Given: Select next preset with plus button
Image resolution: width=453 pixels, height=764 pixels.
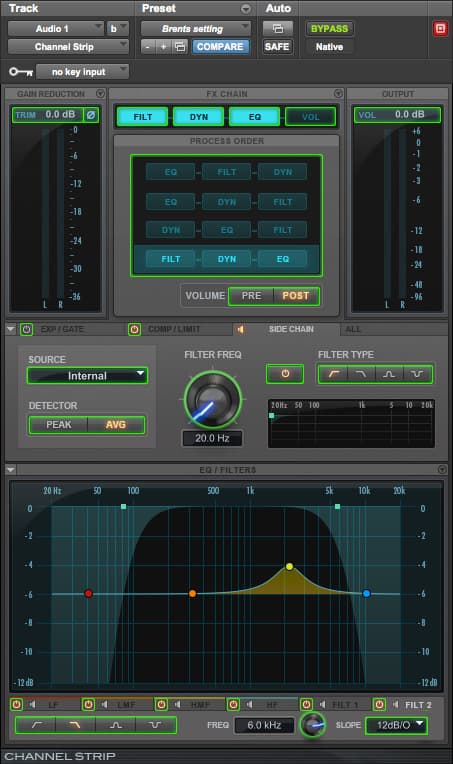Looking at the screenshot, I should [x=164, y=47].
